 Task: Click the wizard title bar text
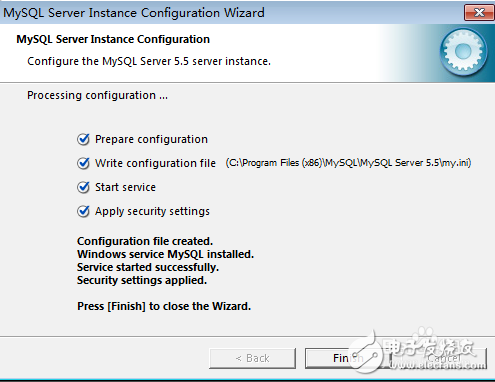tap(134, 13)
